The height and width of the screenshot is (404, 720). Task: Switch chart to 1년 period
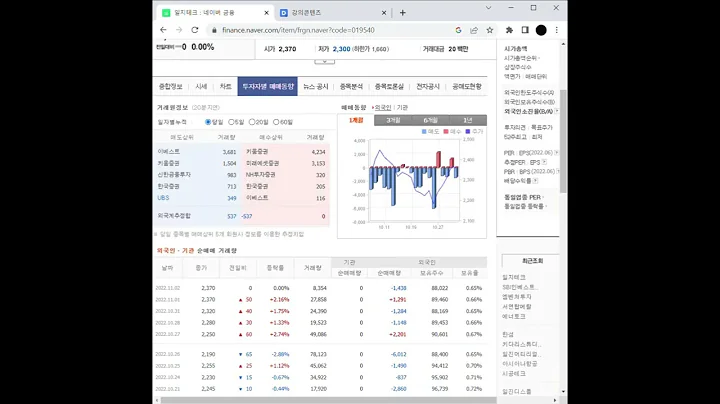tap(467, 120)
